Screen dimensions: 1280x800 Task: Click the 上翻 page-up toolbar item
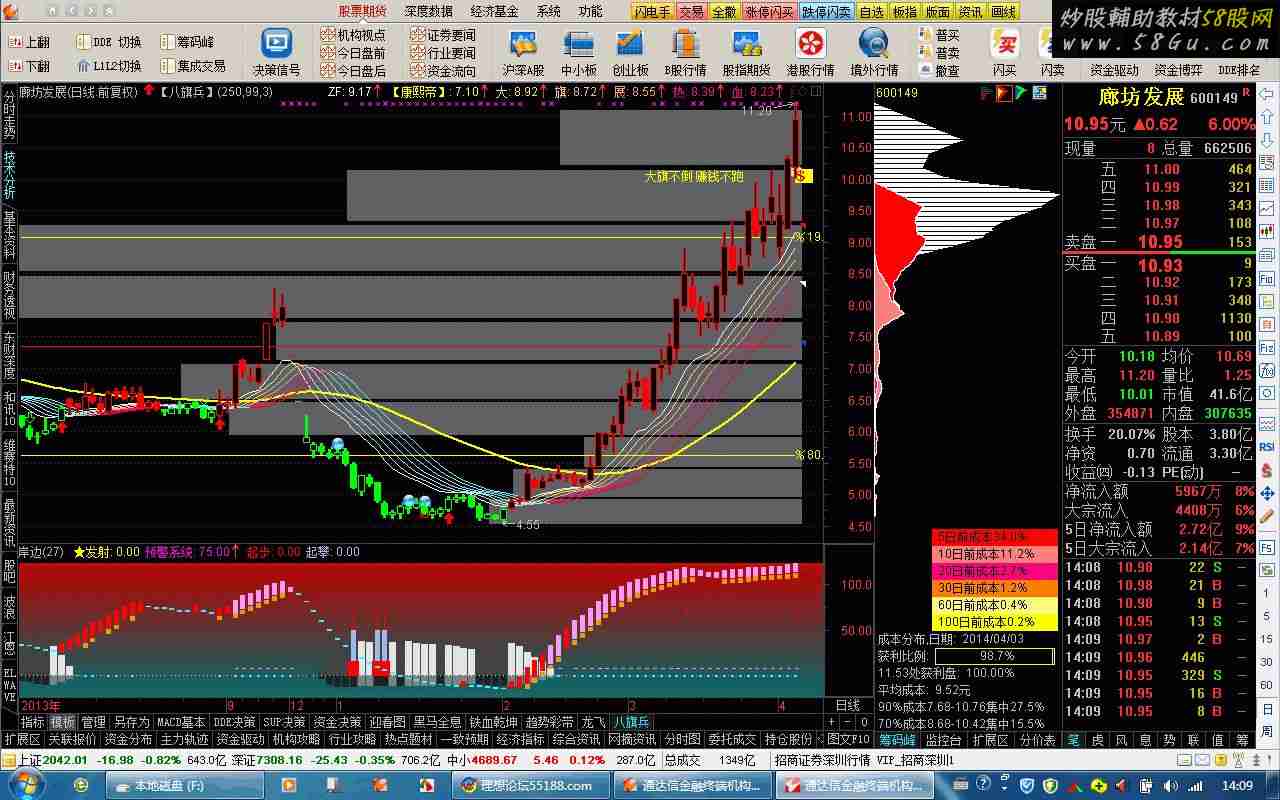pyautogui.click(x=29, y=42)
